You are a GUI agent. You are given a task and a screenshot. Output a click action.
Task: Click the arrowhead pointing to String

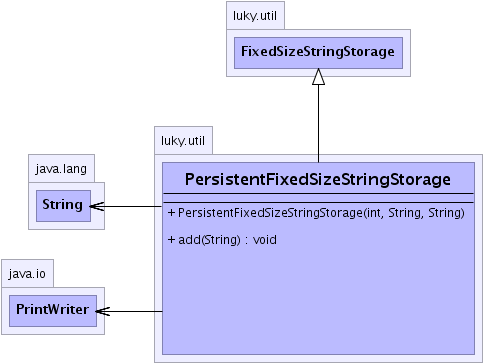[x=97, y=206]
